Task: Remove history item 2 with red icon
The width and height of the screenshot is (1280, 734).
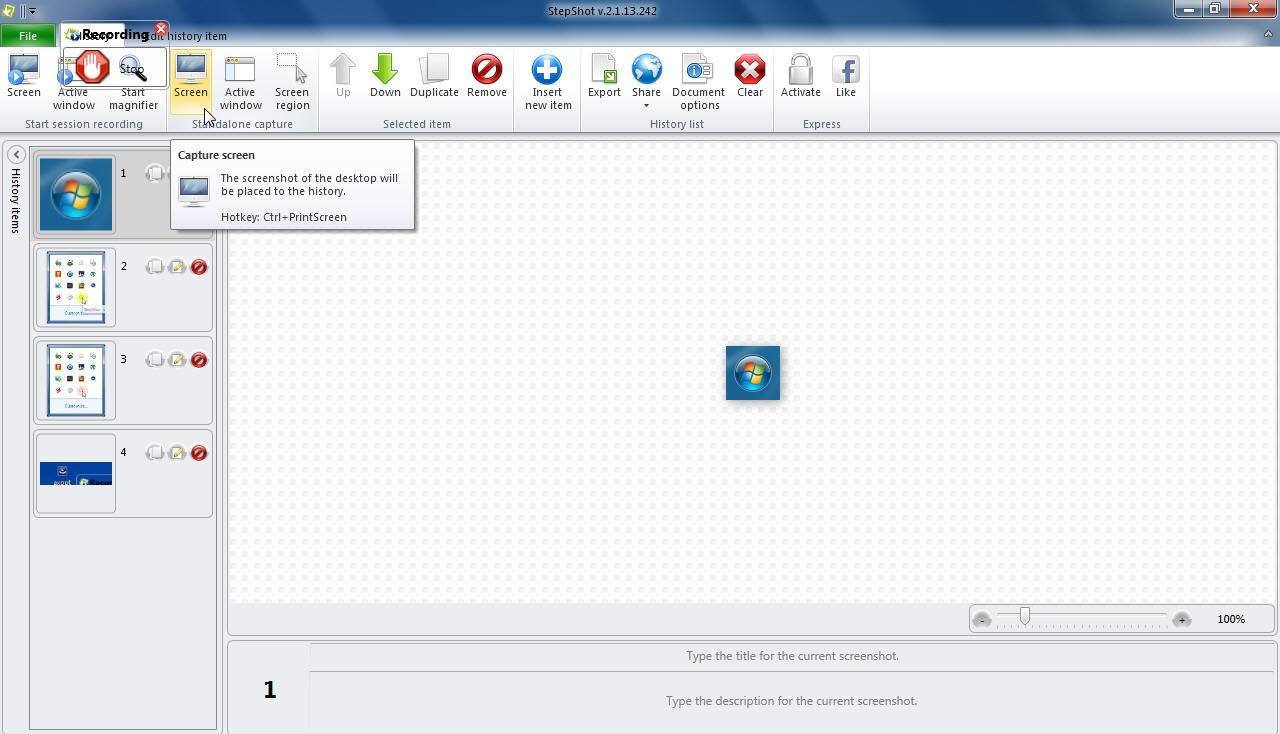Action: (x=199, y=267)
